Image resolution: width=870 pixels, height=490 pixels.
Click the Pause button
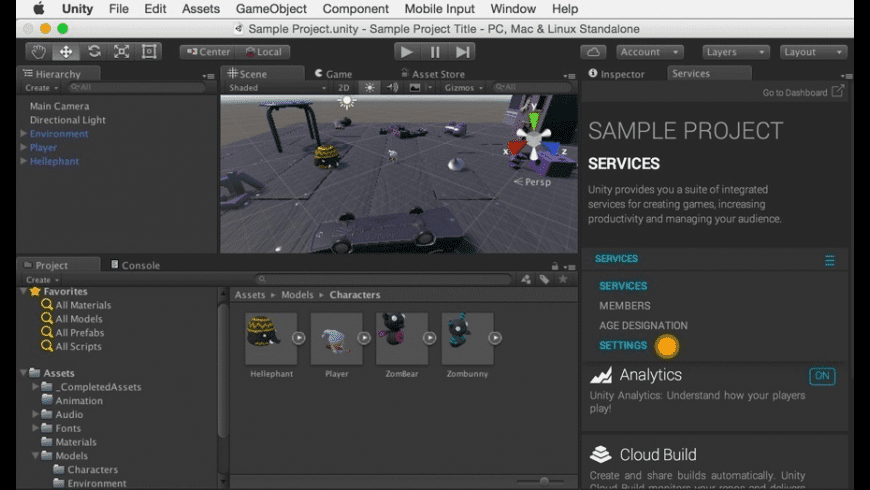(x=434, y=52)
